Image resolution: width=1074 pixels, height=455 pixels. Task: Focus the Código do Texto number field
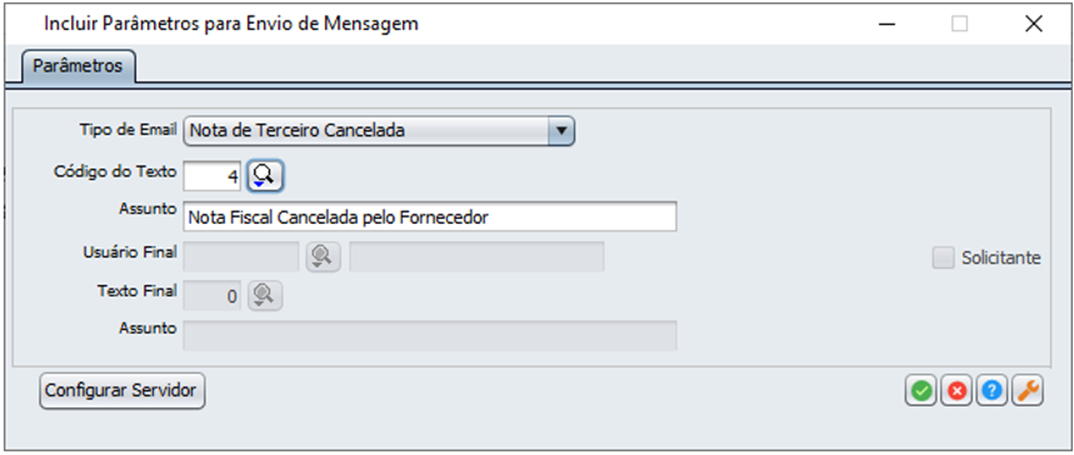pyautogui.click(x=212, y=177)
